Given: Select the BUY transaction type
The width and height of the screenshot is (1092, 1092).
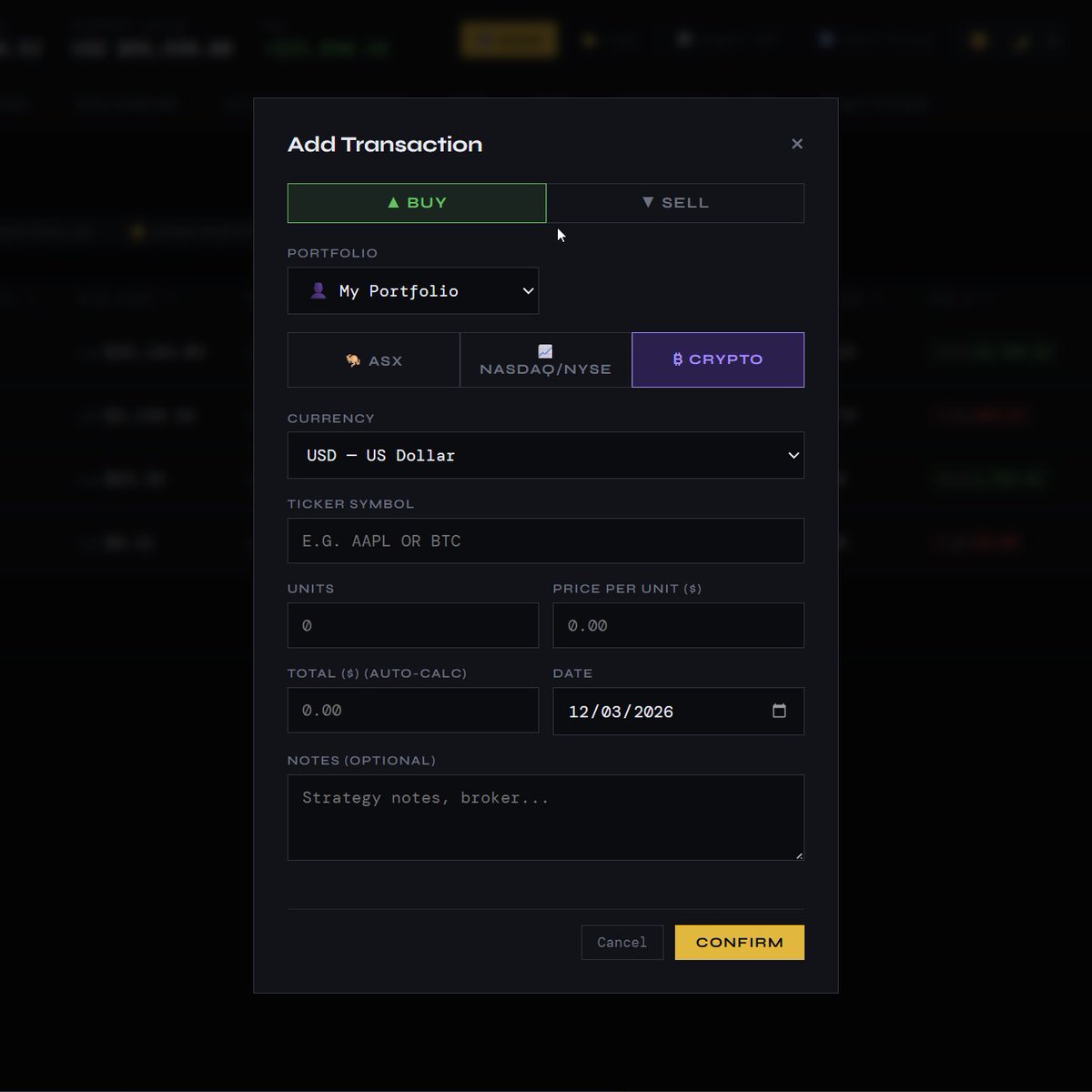Looking at the screenshot, I should (x=417, y=203).
